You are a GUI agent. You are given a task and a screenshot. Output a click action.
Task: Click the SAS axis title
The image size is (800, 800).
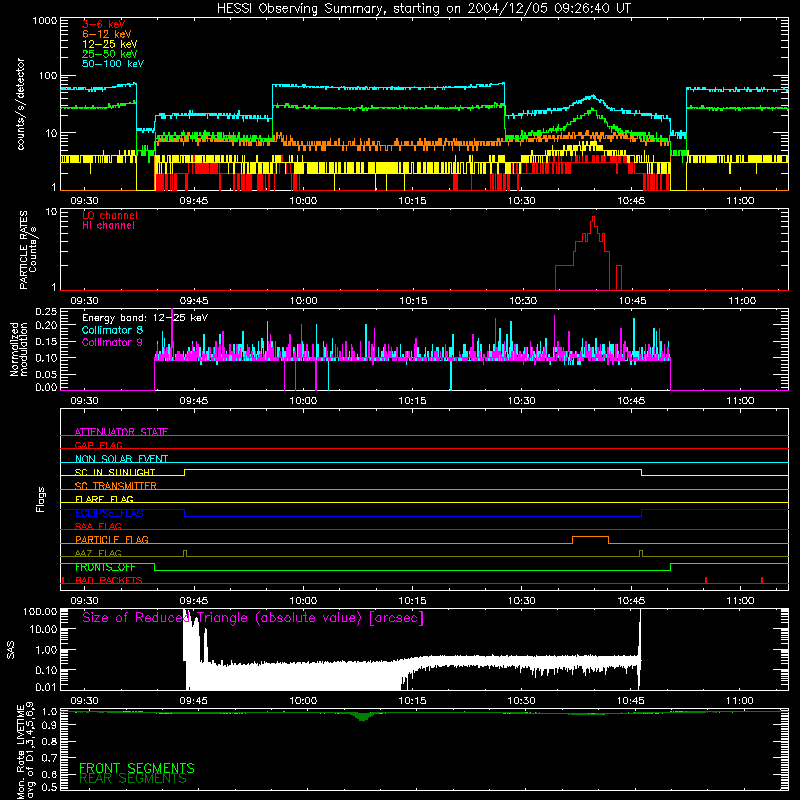(11, 650)
